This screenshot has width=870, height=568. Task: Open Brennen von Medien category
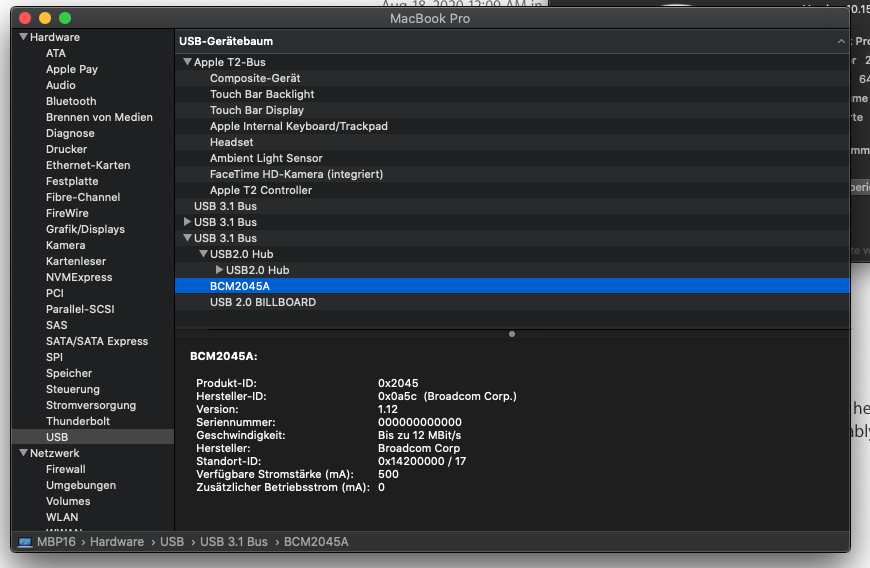coord(99,118)
